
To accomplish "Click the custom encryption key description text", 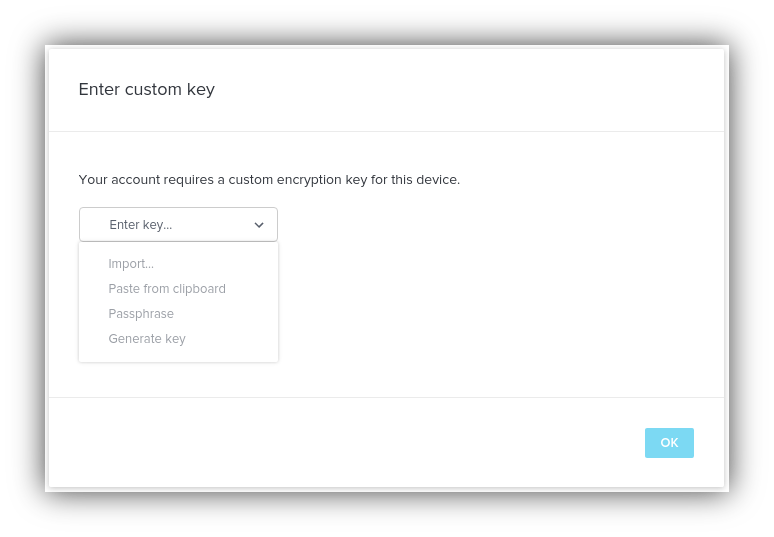I will 269,180.
